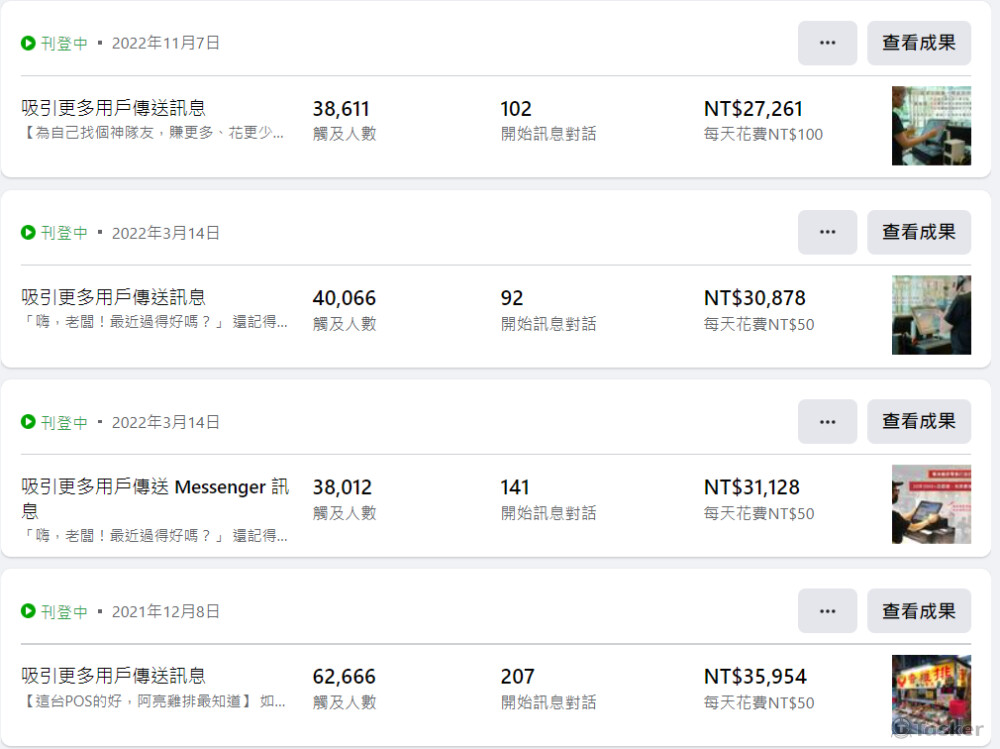Viewport: 1000px width, 749px height.
Task: Open the options (...) icon for the NT$31,128 ad
Action: (827, 421)
